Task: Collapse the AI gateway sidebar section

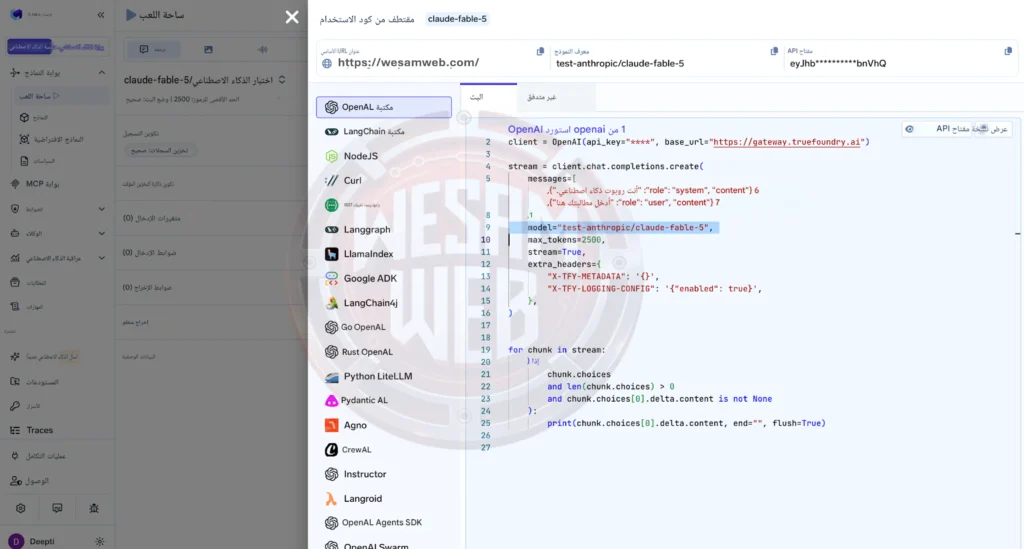Action: [x=101, y=72]
